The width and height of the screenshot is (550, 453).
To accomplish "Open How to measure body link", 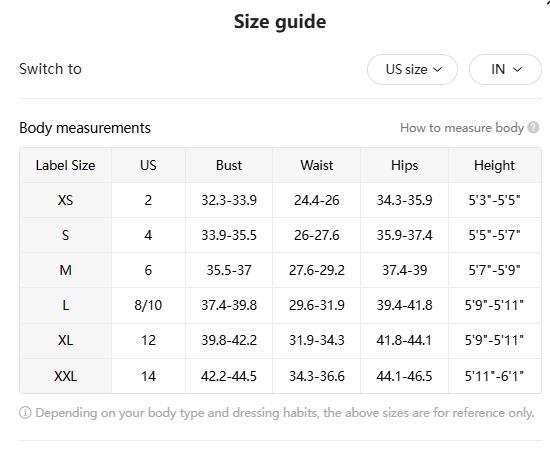I will [462, 128].
